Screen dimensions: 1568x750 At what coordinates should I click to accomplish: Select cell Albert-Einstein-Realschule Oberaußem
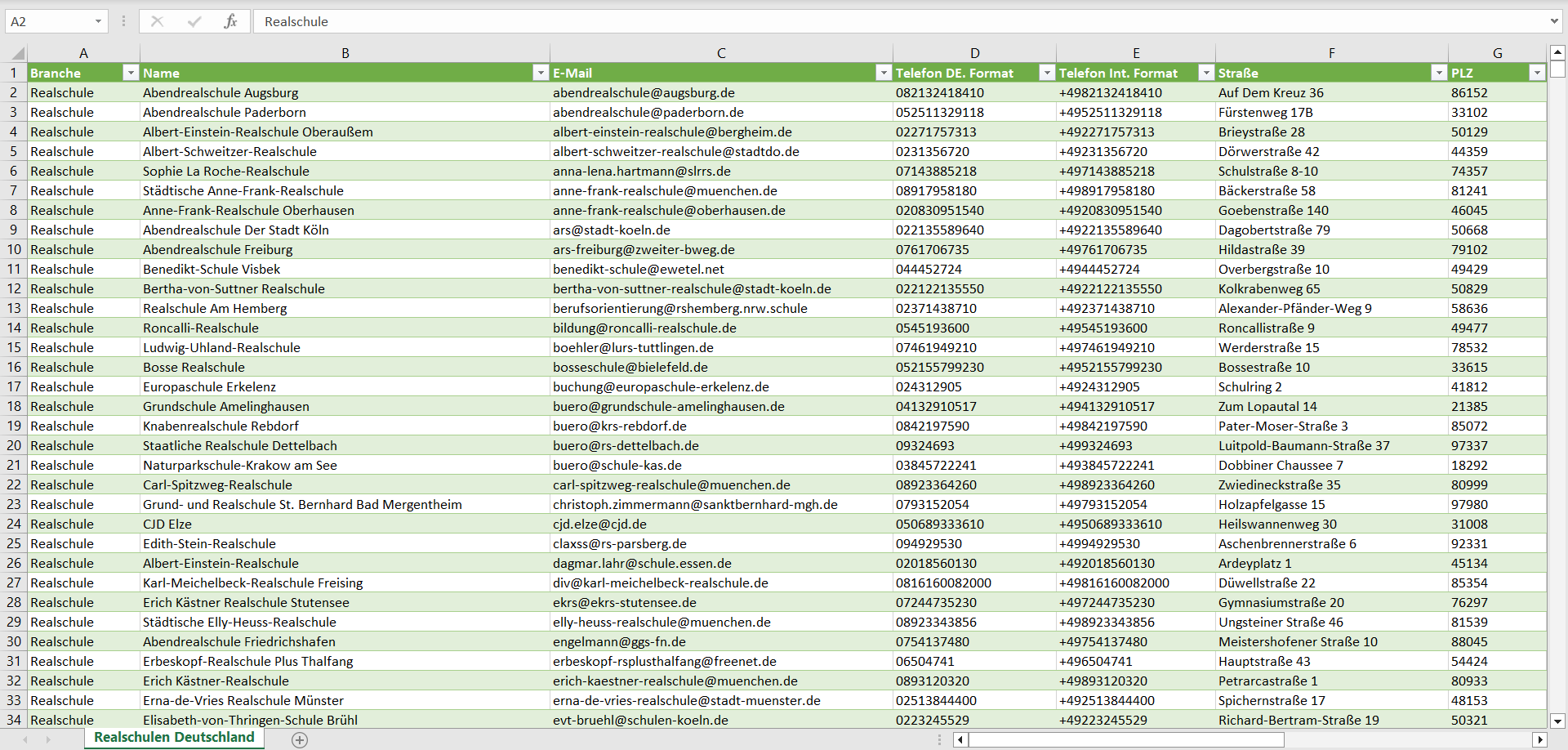[345, 132]
